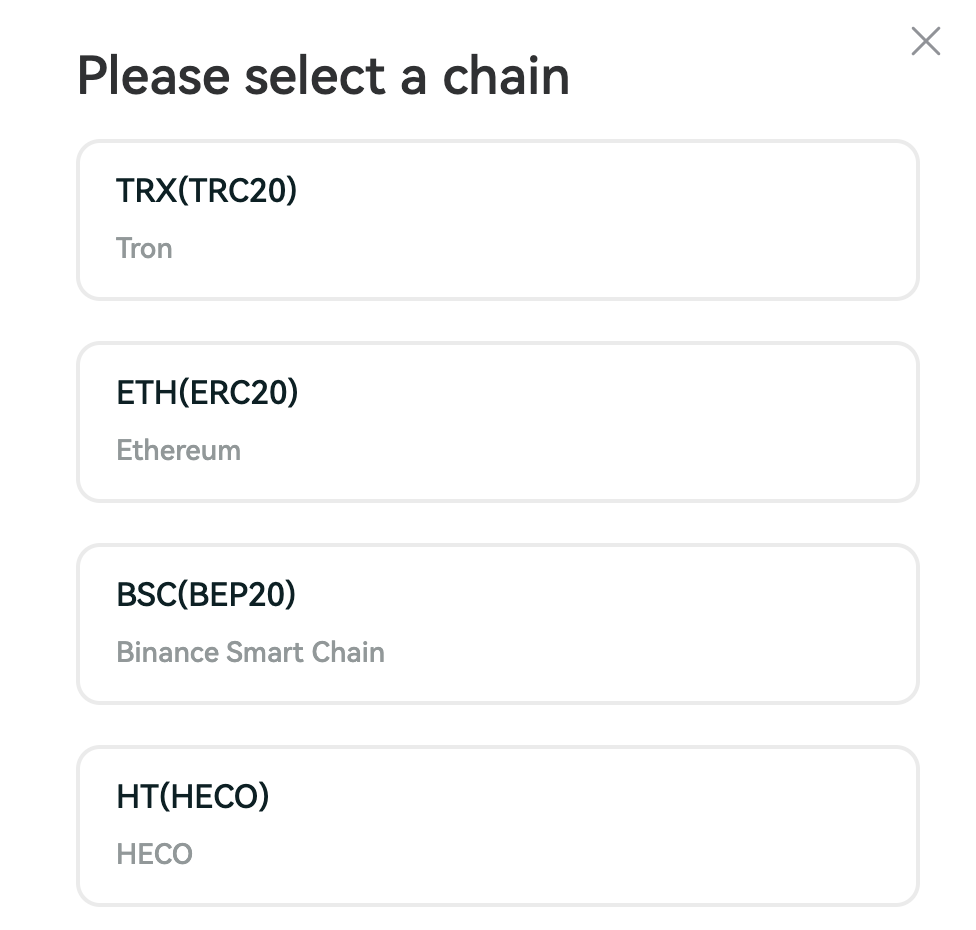Pick the BSC(BEP20) chain option
Image resolution: width=976 pixels, height=930 pixels.
[x=497, y=624]
